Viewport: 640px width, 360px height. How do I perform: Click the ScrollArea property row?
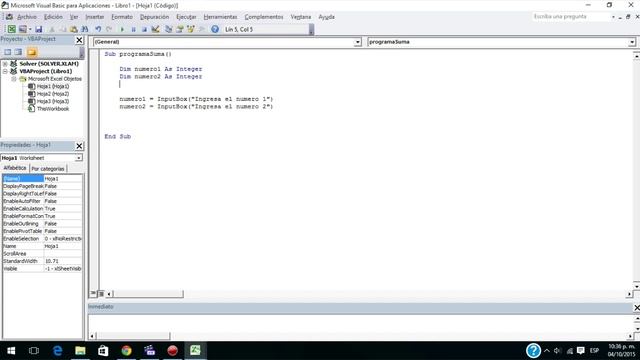42,253
